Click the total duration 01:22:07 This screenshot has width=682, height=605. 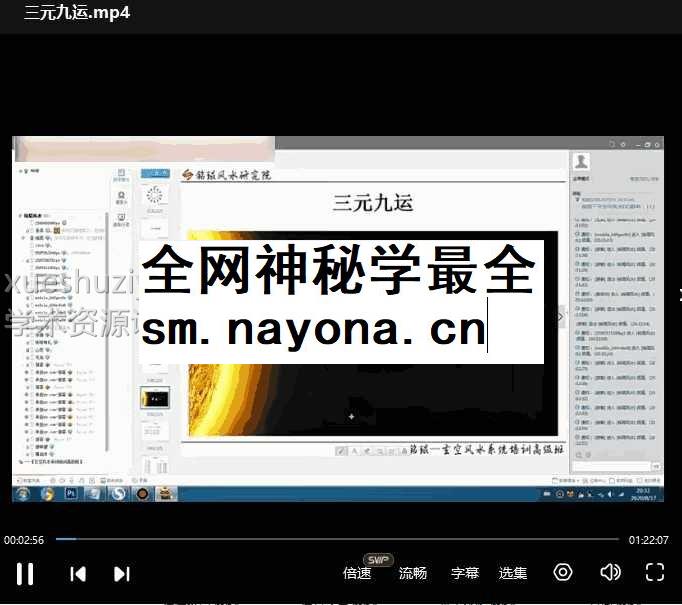pos(649,540)
